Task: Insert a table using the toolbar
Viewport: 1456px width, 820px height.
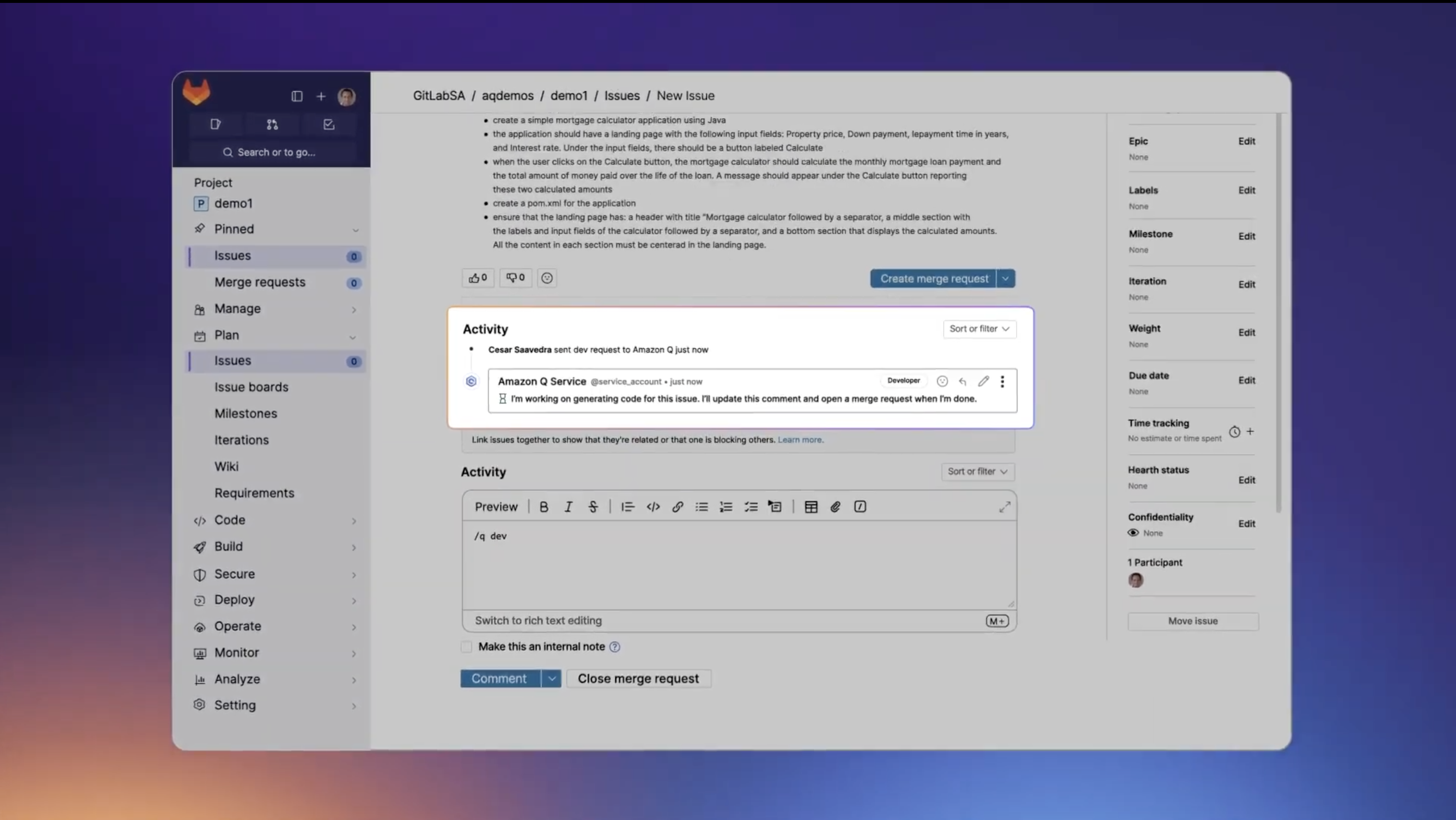Action: coord(810,506)
